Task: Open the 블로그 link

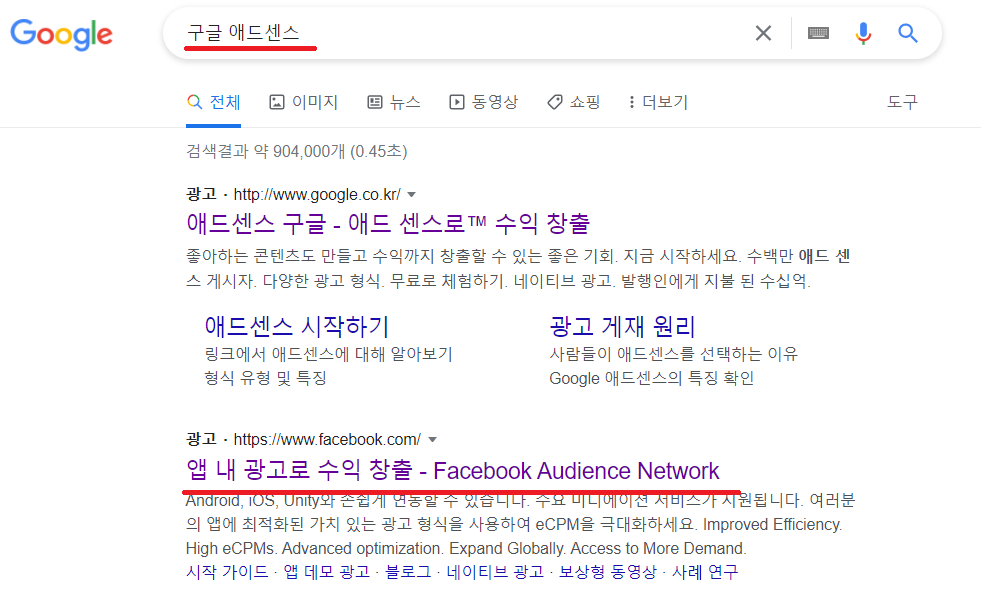Action: tap(408, 572)
